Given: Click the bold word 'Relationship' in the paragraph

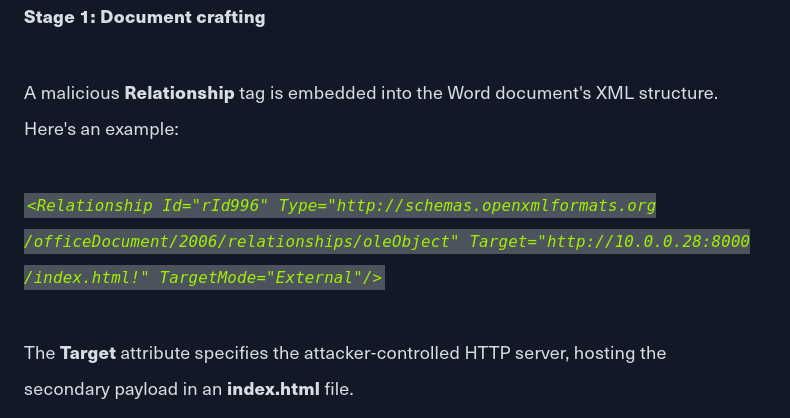Looking at the screenshot, I should 179,93.
